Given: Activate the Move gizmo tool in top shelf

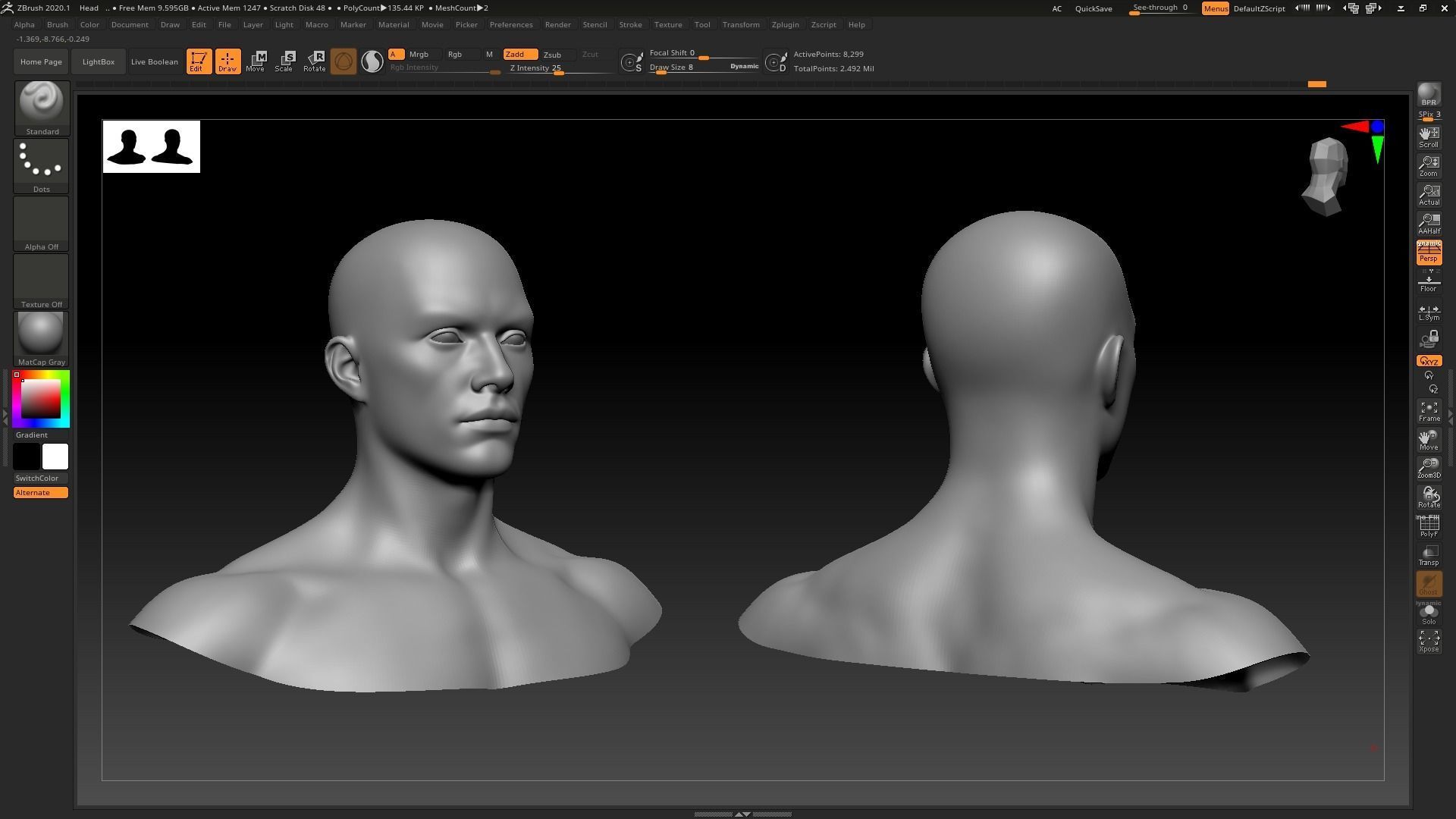Looking at the screenshot, I should tap(256, 61).
